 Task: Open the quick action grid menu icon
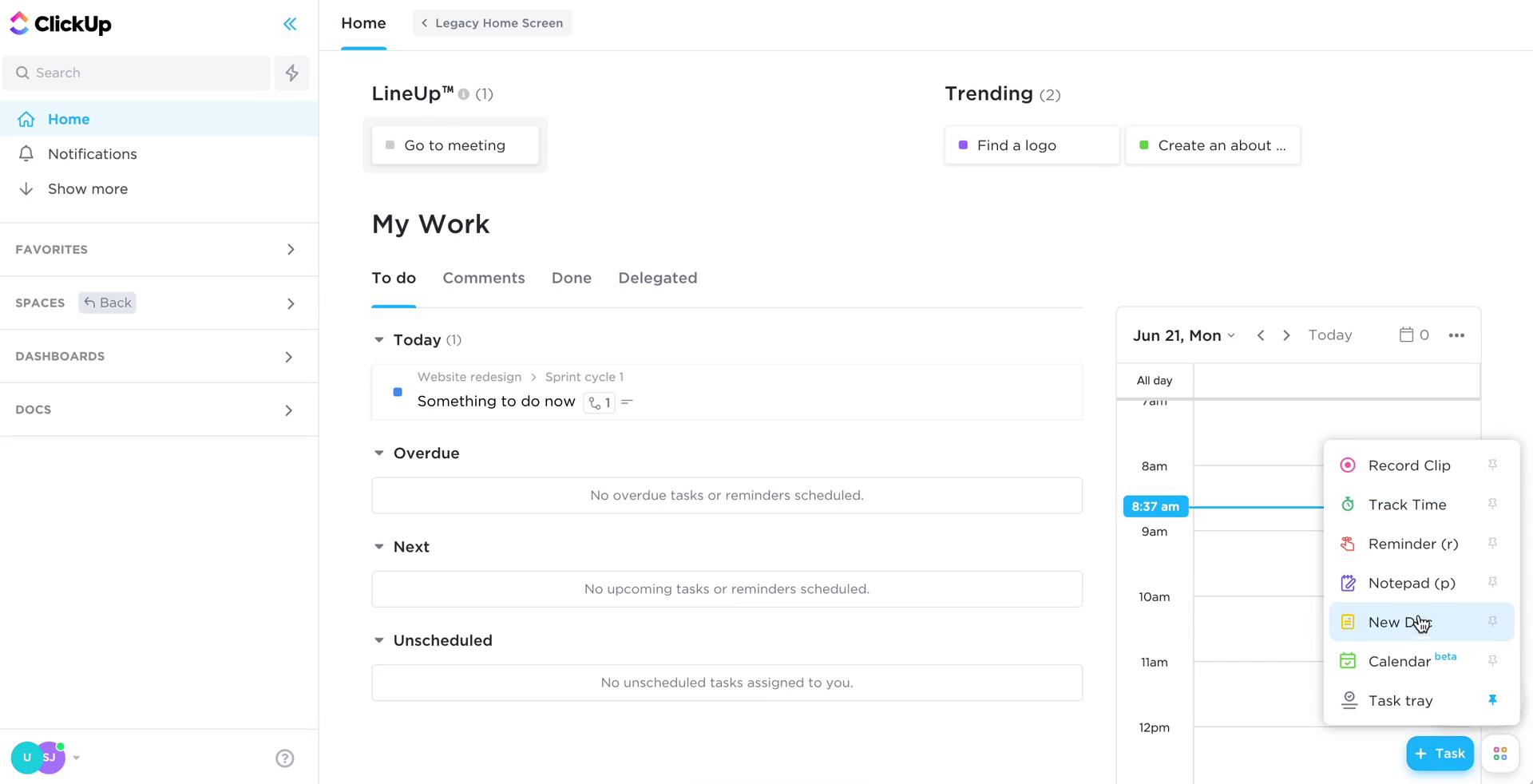point(1500,754)
